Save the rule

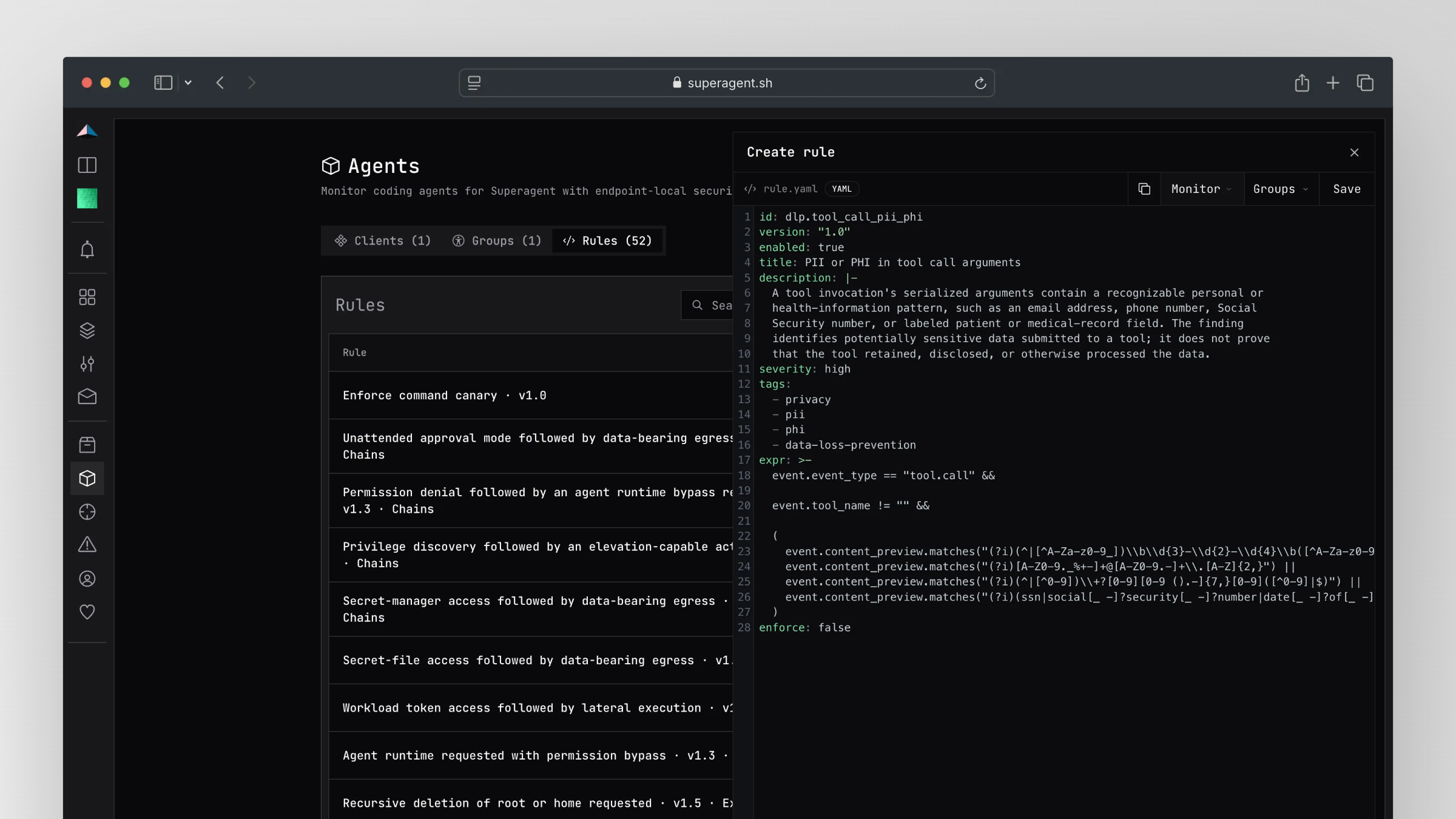pos(1347,189)
